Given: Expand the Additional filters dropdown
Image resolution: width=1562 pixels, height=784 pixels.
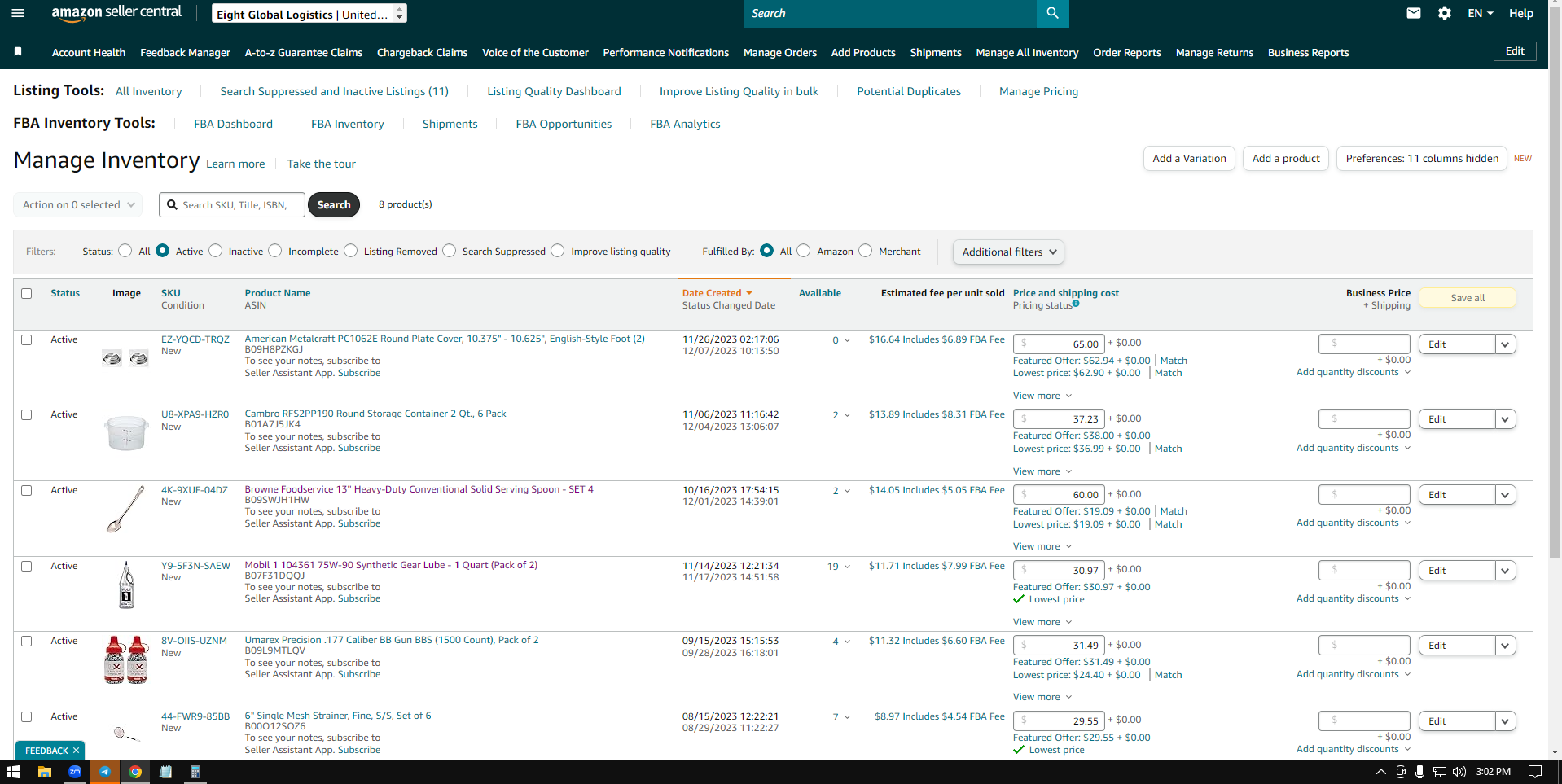Looking at the screenshot, I should coord(1008,252).
